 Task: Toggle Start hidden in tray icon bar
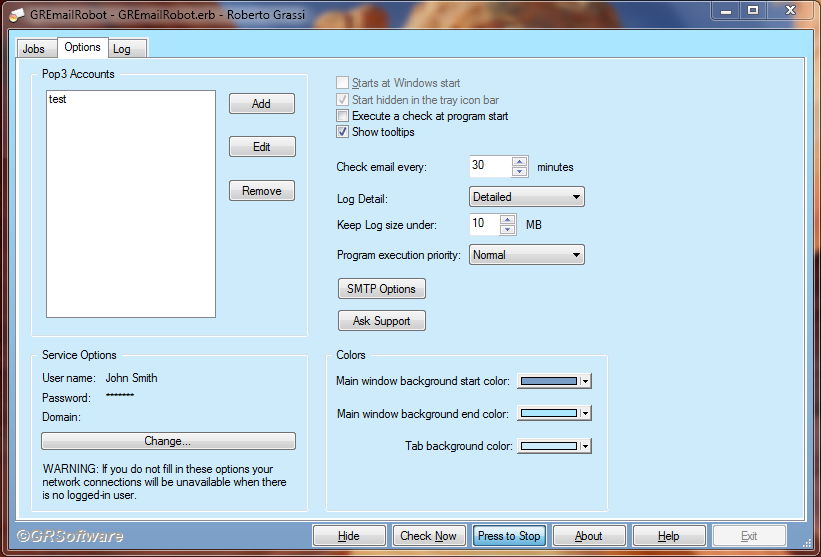(x=343, y=100)
